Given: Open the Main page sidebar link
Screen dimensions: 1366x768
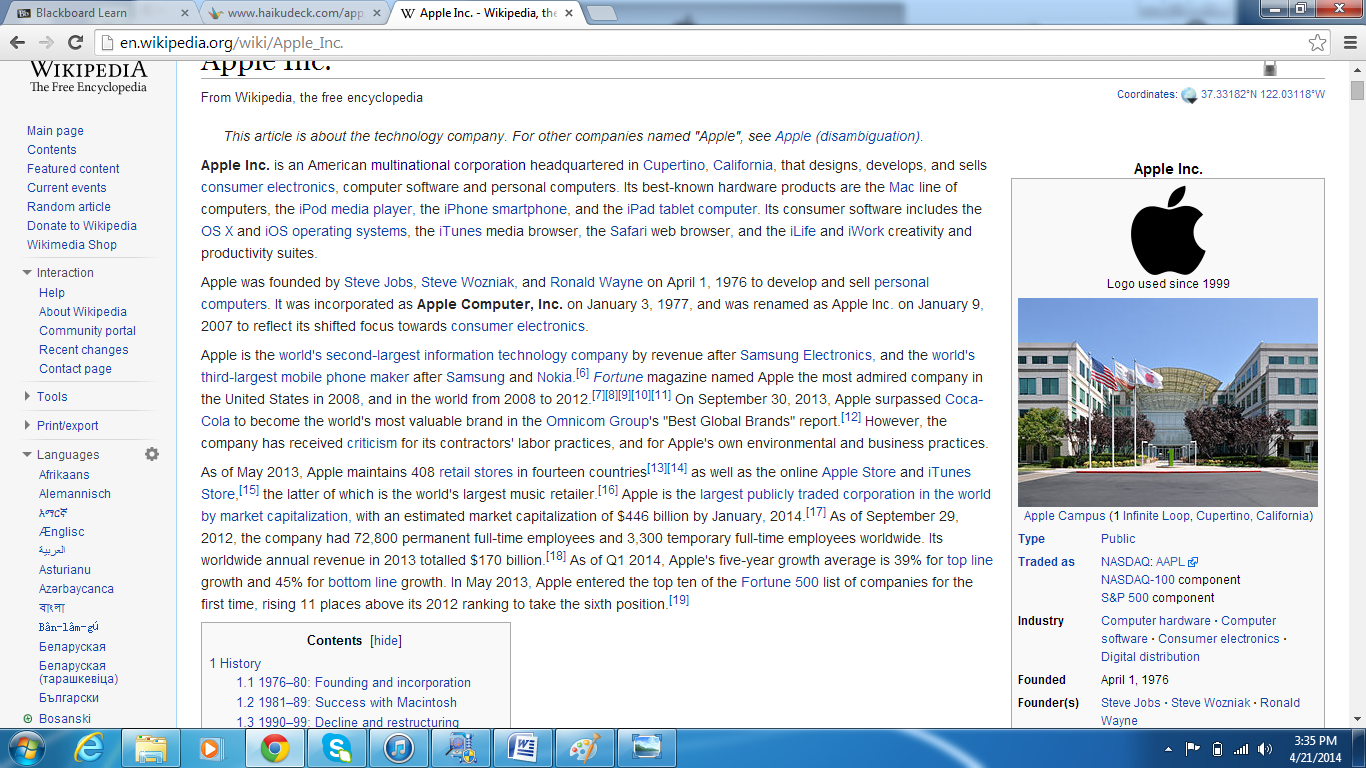Looking at the screenshot, I should pos(55,131).
